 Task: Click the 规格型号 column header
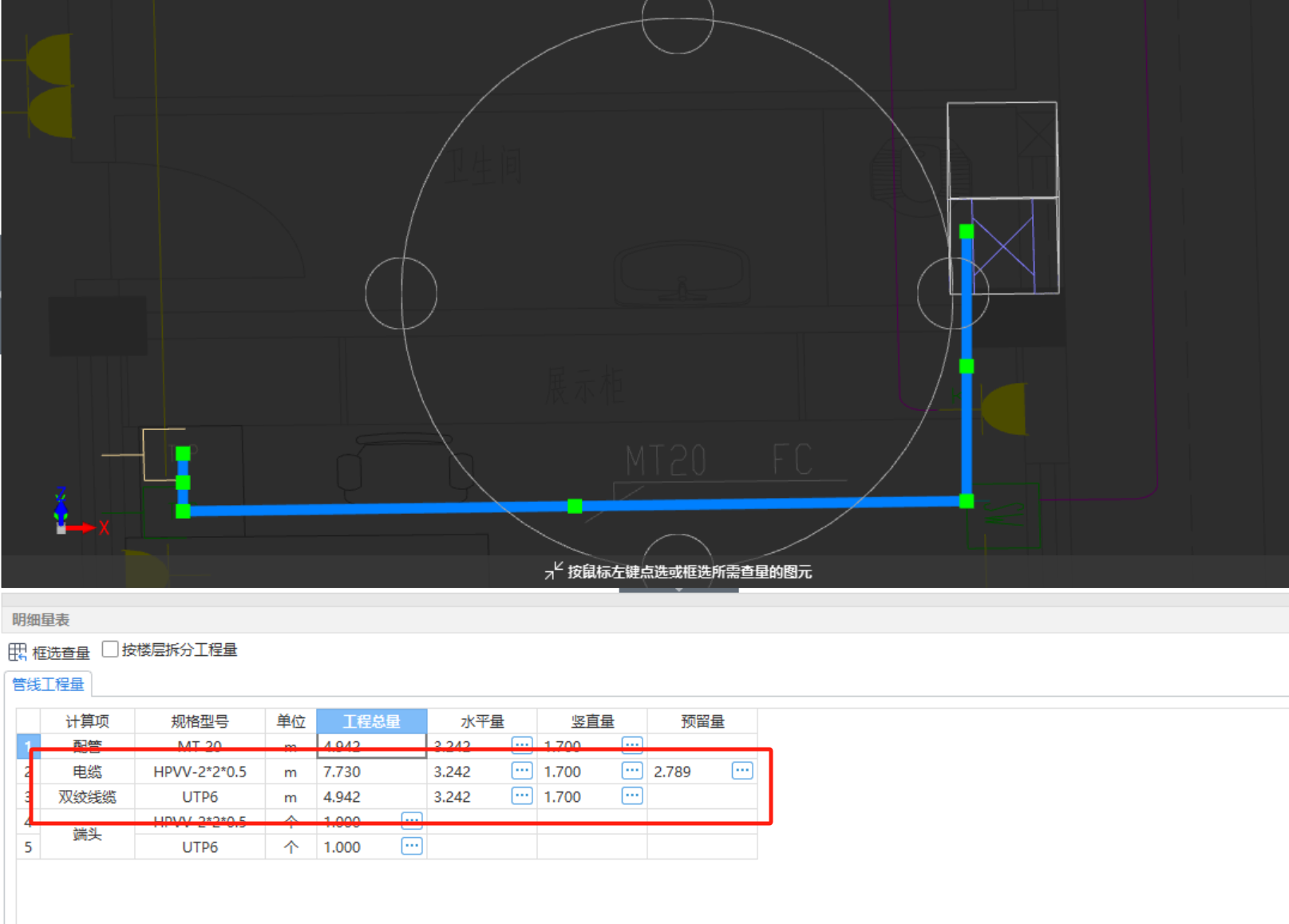pyautogui.click(x=200, y=721)
